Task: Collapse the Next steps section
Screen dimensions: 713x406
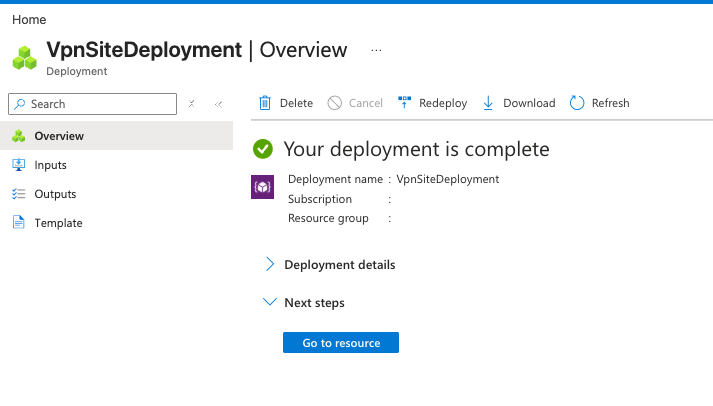Action: (305, 303)
